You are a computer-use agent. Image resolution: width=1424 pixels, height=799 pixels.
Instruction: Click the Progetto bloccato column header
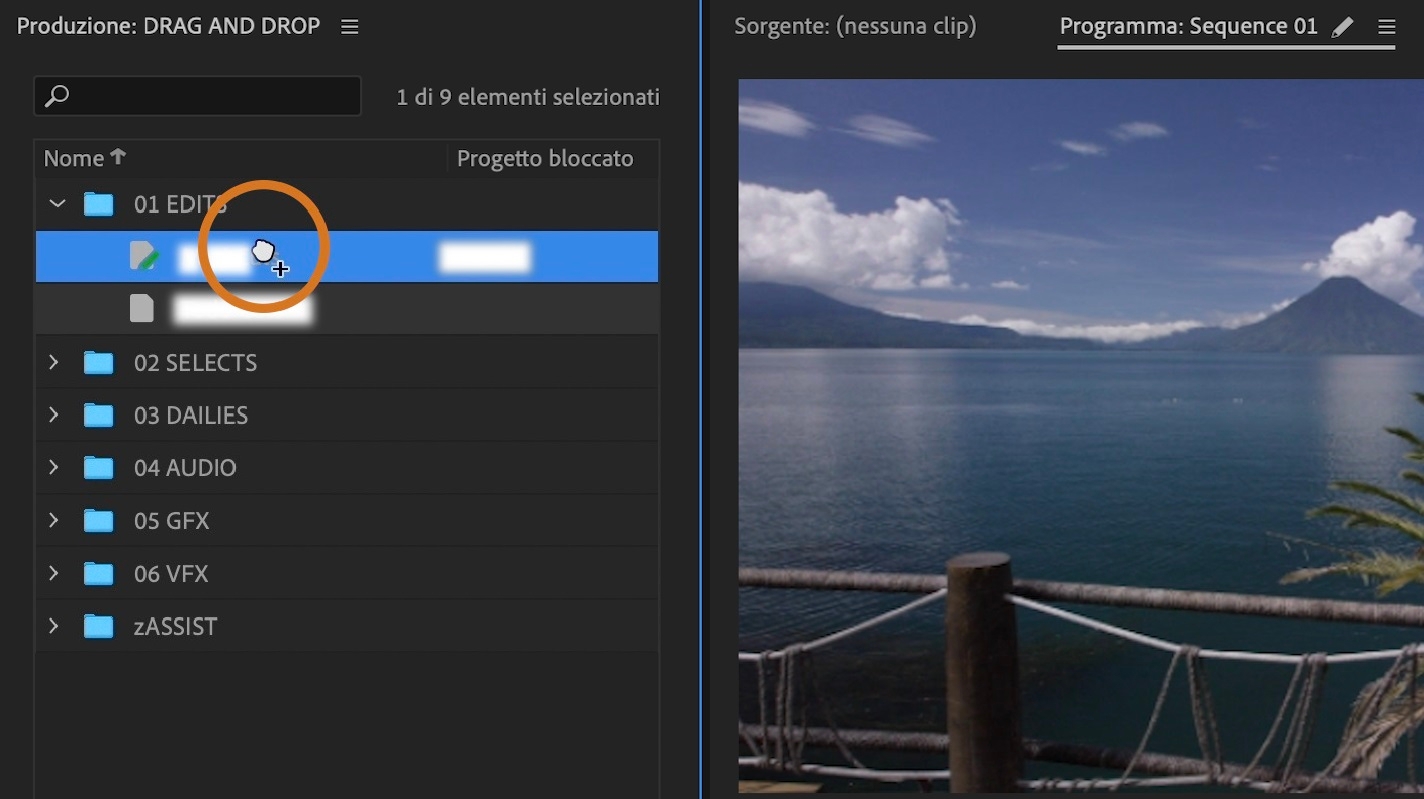click(x=545, y=158)
